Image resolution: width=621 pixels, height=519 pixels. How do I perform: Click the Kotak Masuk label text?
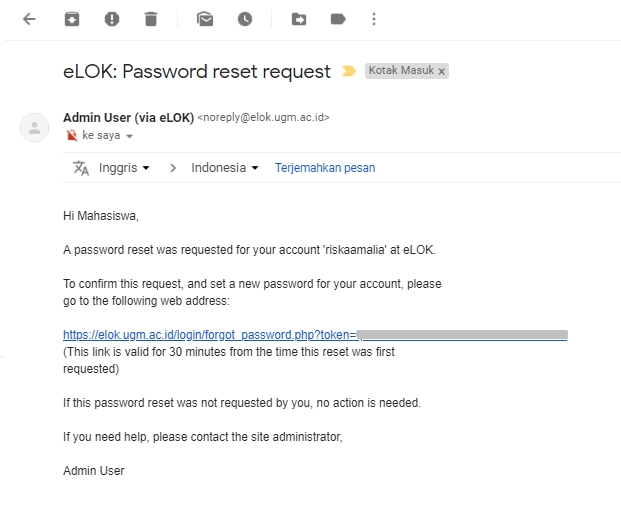(401, 71)
